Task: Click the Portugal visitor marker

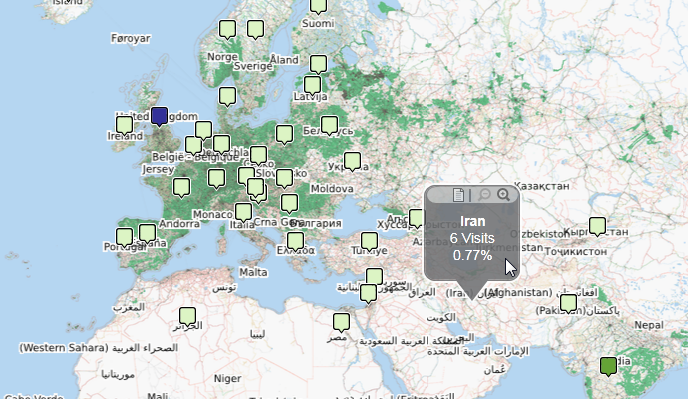Action: click(124, 237)
